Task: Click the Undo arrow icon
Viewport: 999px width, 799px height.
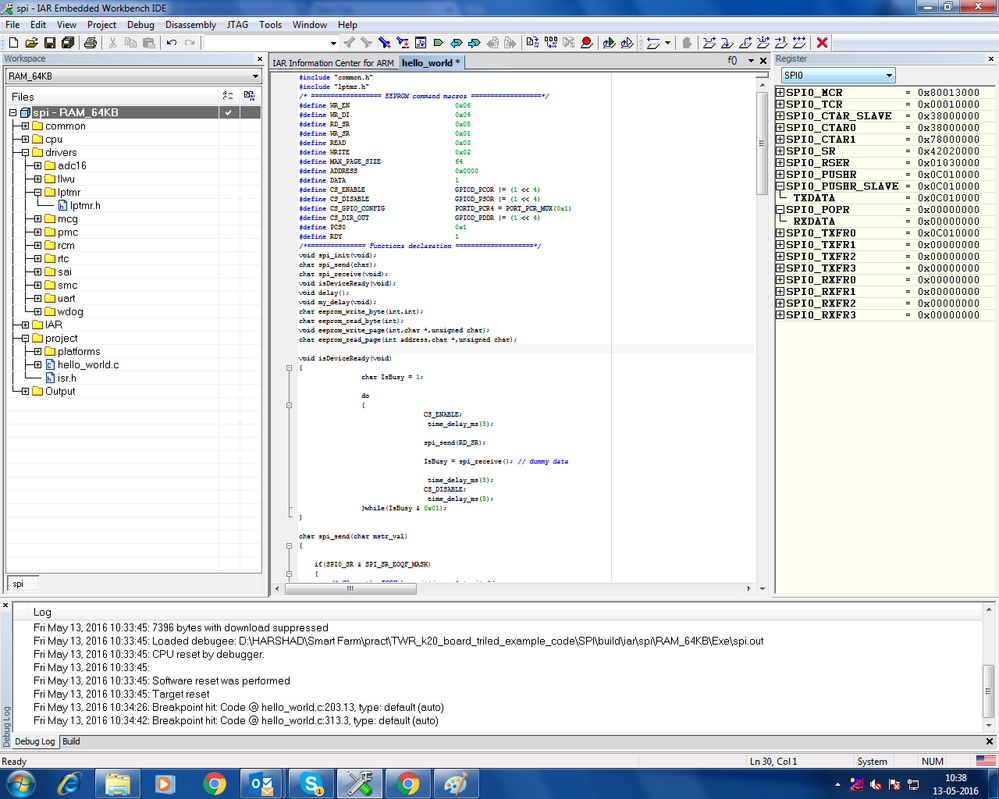Action: pyautogui.click(x=171, y=43)
